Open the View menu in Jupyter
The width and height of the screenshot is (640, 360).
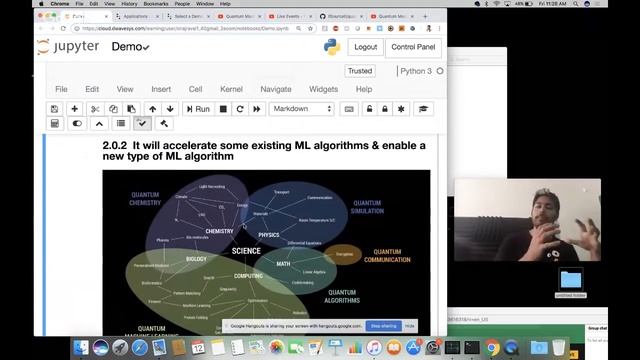[x=125, y=89]
